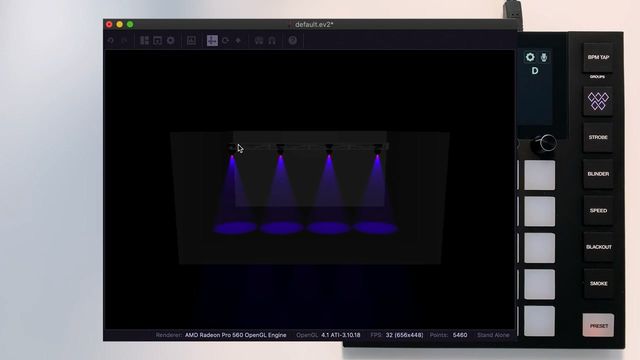Viewport: 640px width, 360px height.
Task: Click the undo arrow in the toolbar
Action: click(111, 40)
